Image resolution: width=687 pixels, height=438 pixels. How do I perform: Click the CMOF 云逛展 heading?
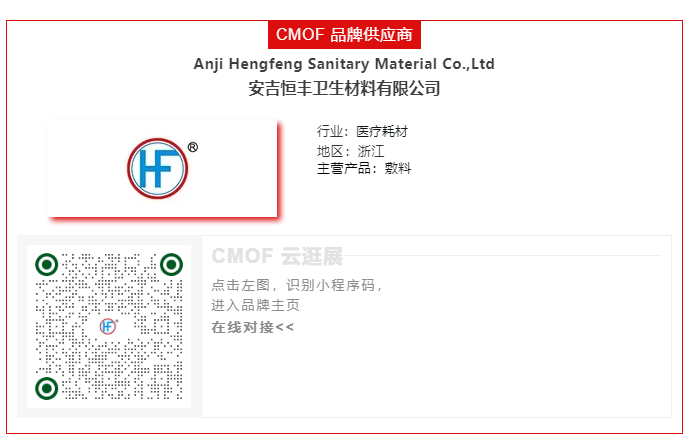(277, 256)
